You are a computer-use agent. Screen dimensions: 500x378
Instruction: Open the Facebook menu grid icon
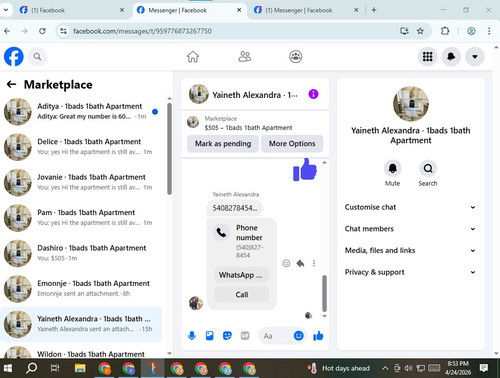click(428, 57)
